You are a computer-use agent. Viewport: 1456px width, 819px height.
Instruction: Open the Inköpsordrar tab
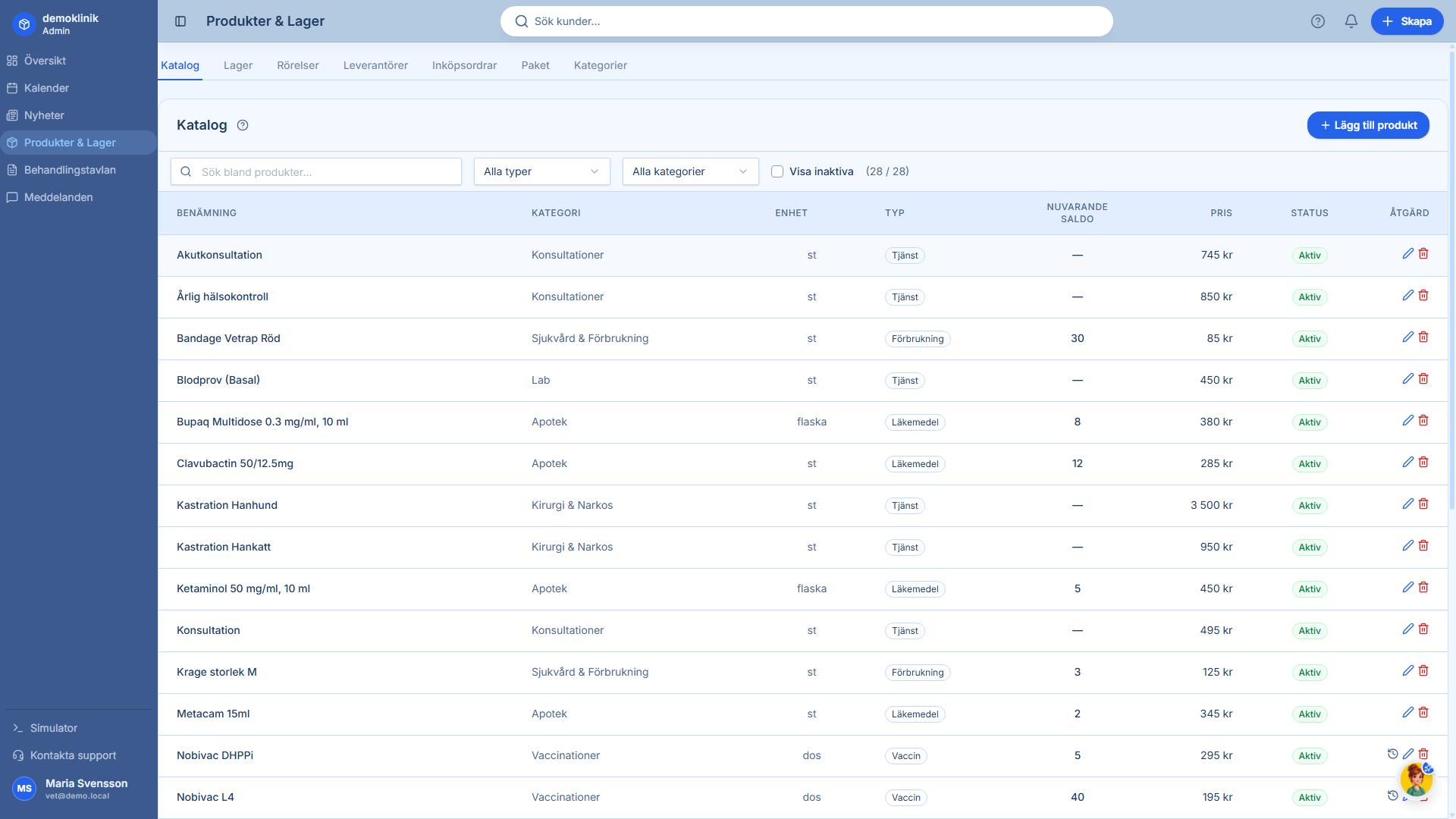tap(464, 65)
